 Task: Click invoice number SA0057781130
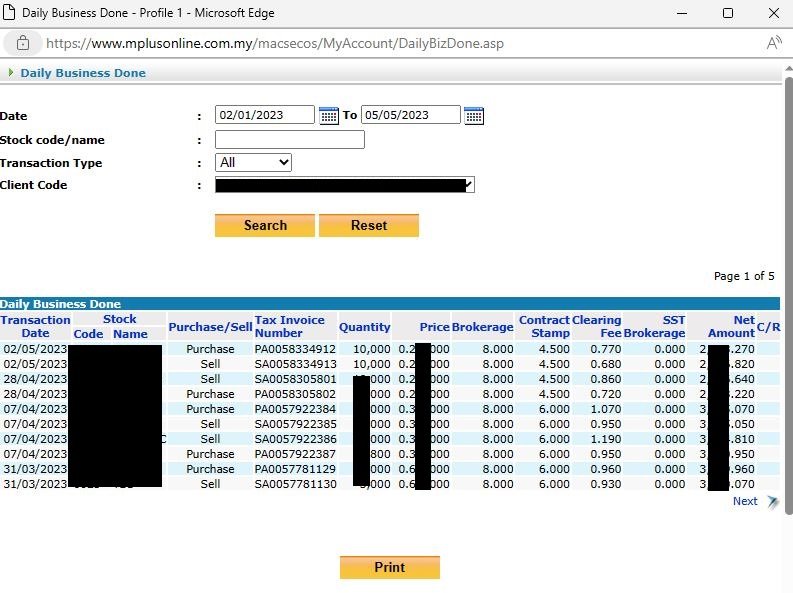click(295, 484)
